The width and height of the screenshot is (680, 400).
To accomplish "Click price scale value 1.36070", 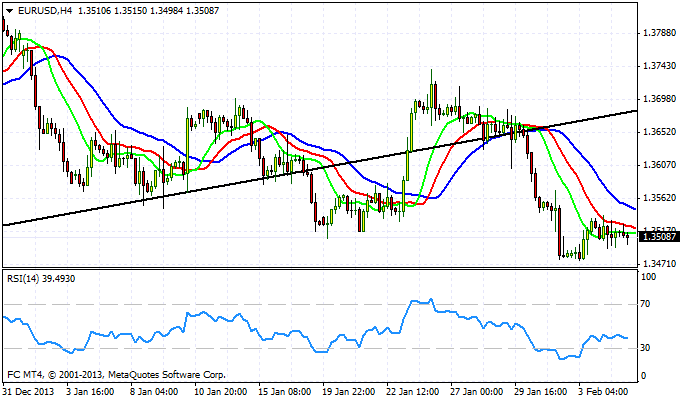I will pos(660,165).
